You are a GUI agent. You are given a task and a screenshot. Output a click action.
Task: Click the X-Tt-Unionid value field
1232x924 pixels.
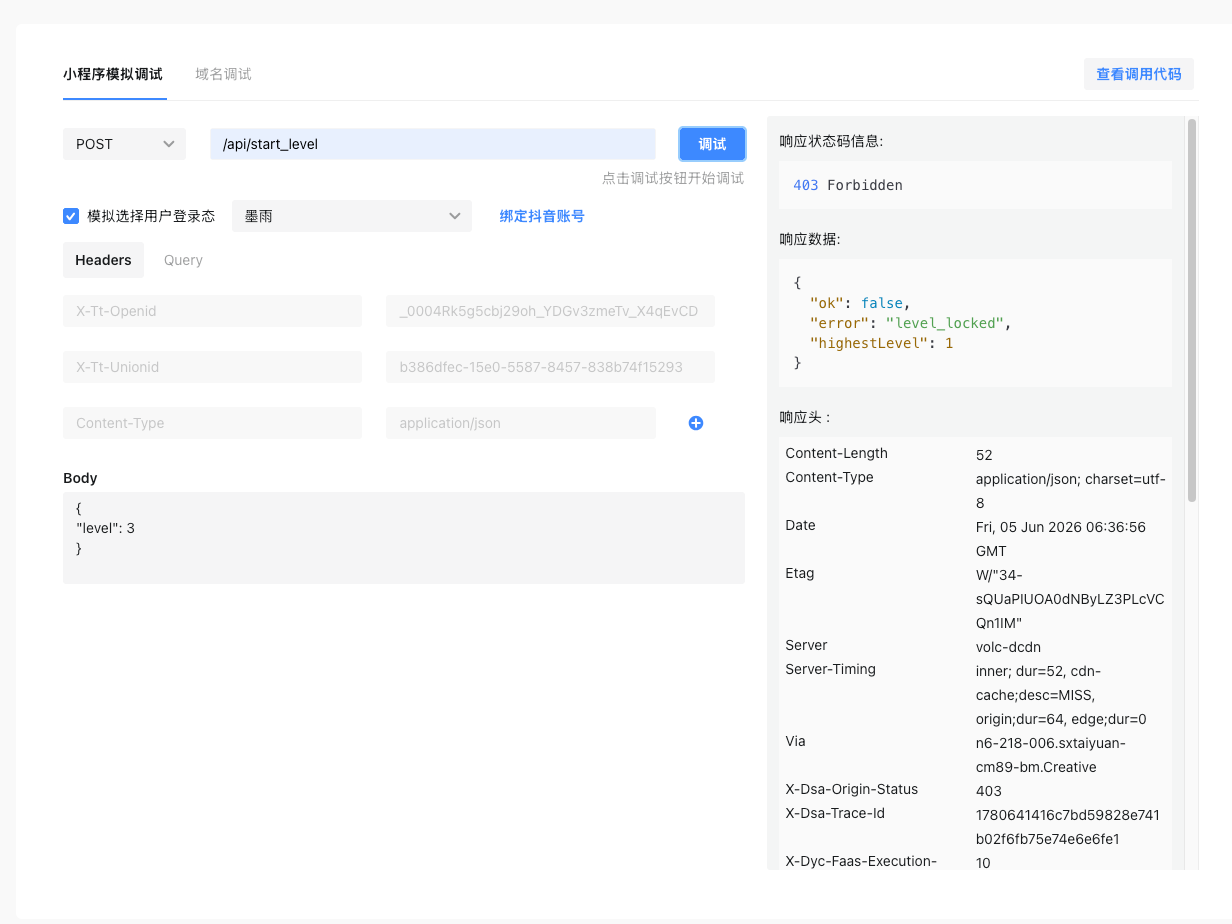coord(550,367)
